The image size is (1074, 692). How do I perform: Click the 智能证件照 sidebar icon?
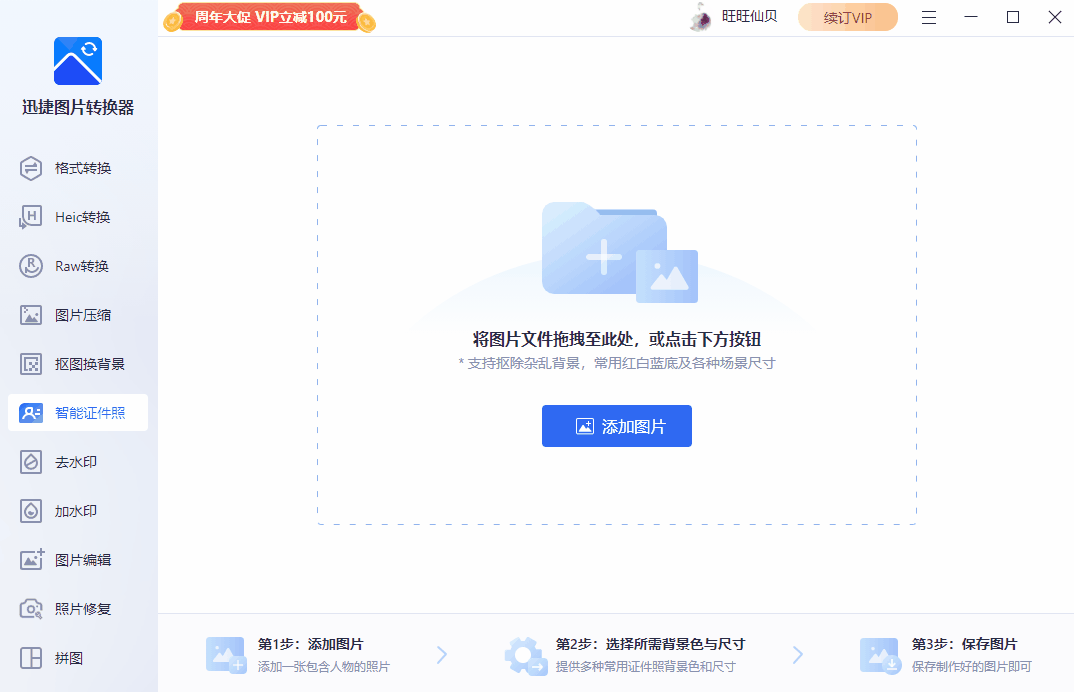pos(31,413)
